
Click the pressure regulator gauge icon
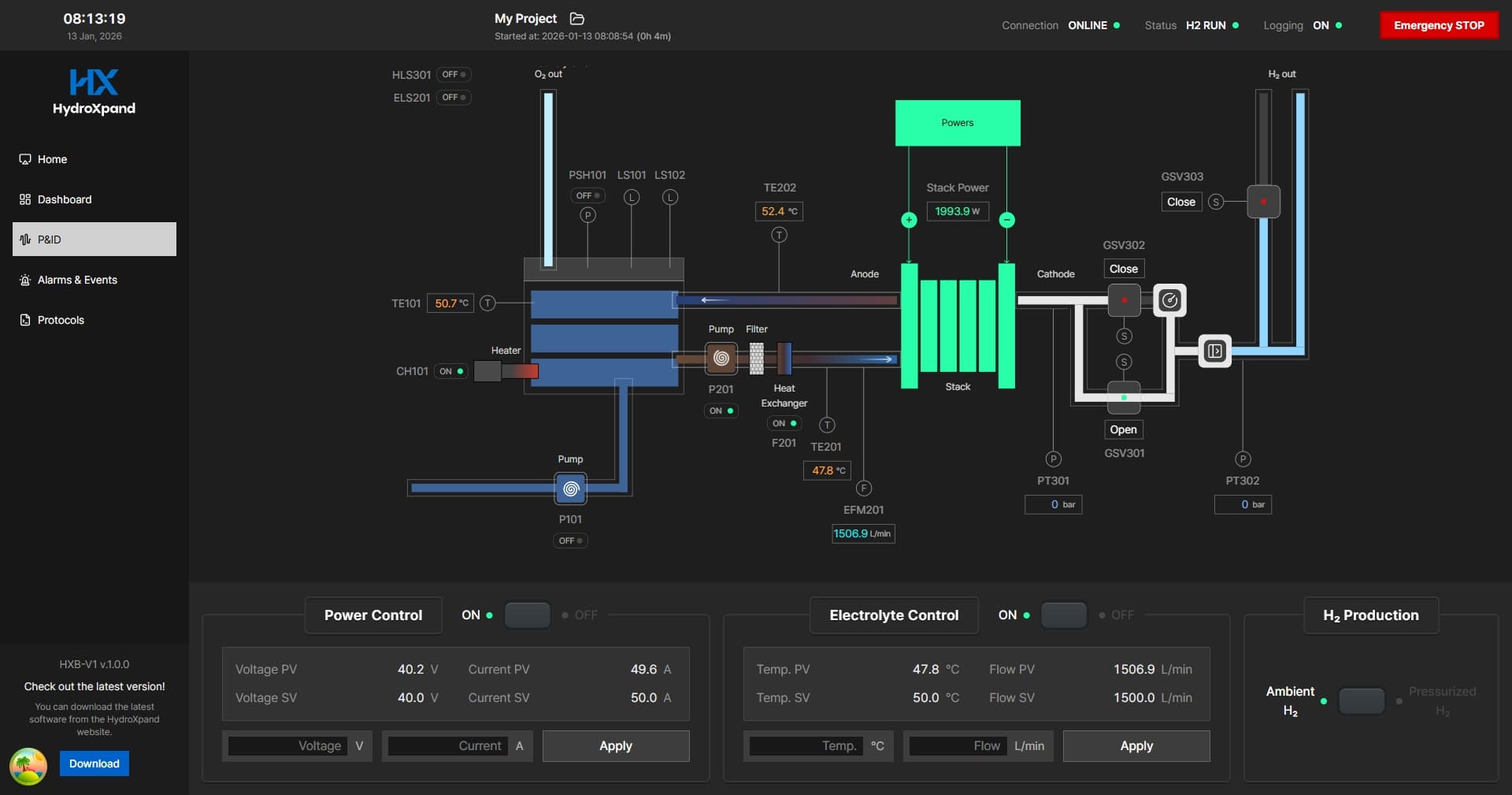[x=1169, y=300]
